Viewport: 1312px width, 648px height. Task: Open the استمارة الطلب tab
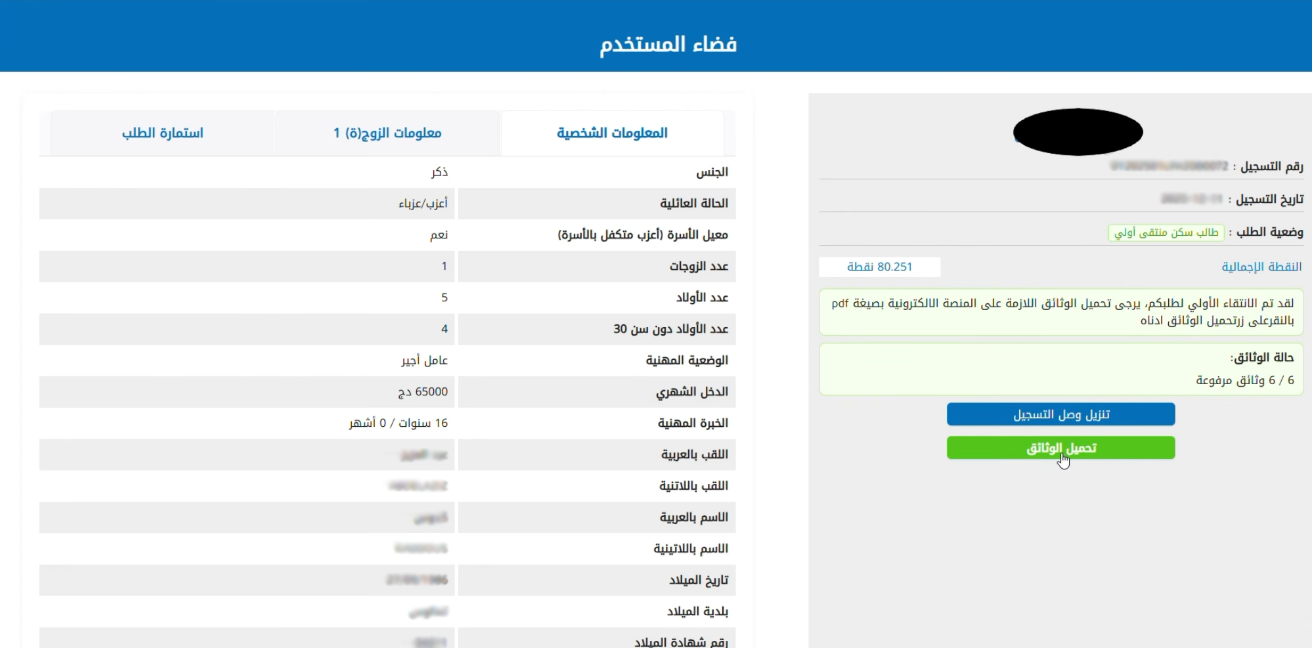(162, 133)
